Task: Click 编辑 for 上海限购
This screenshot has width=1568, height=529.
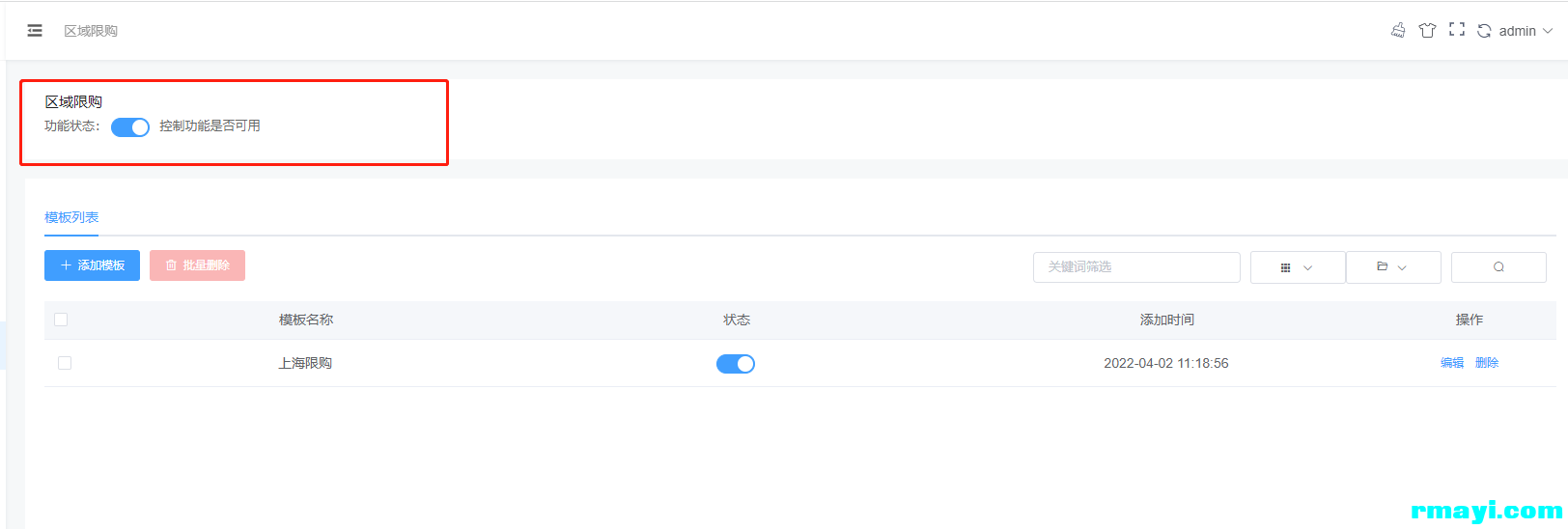Action: point(1452,363)
